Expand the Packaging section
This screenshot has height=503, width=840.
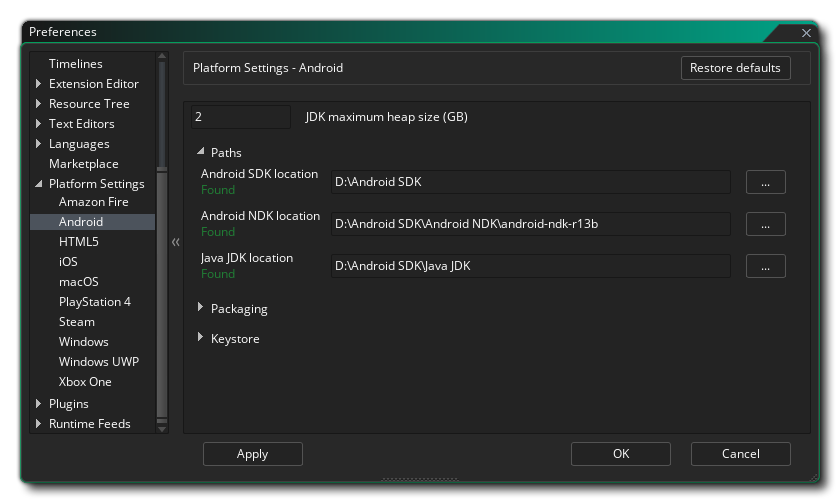[x=201, y=307]
